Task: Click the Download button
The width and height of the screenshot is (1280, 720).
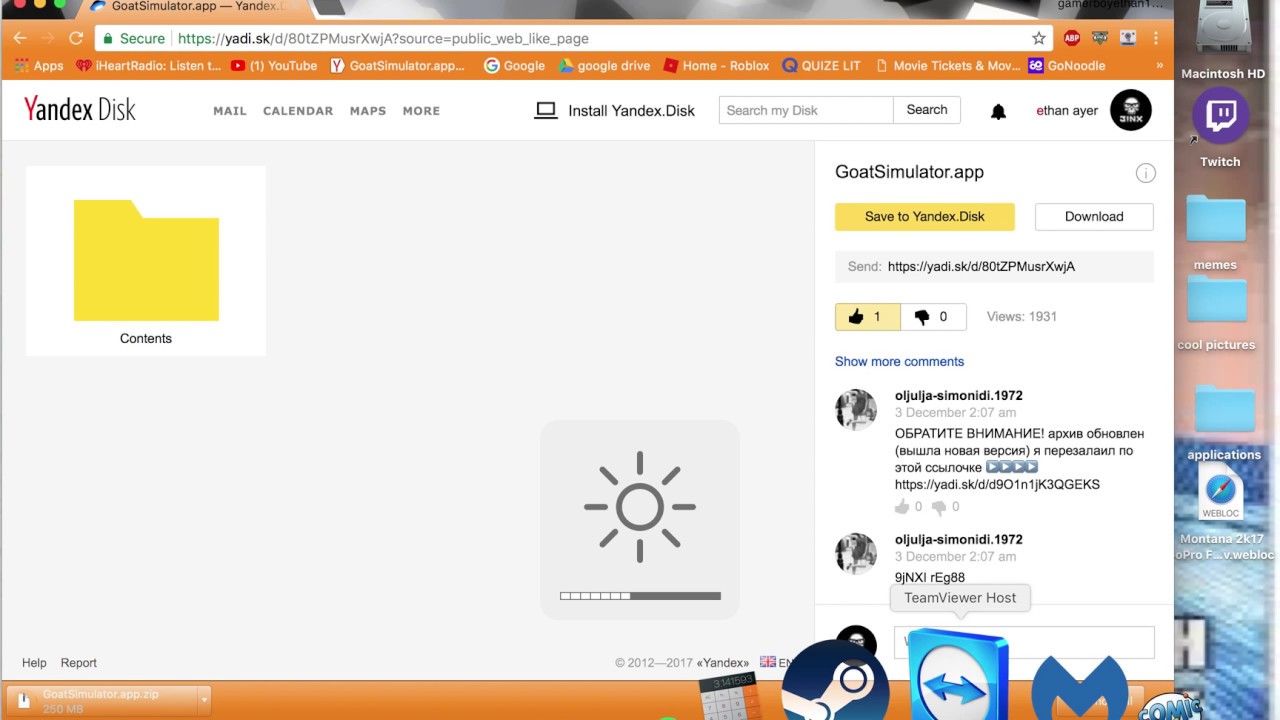Action: pos(1094,216)
